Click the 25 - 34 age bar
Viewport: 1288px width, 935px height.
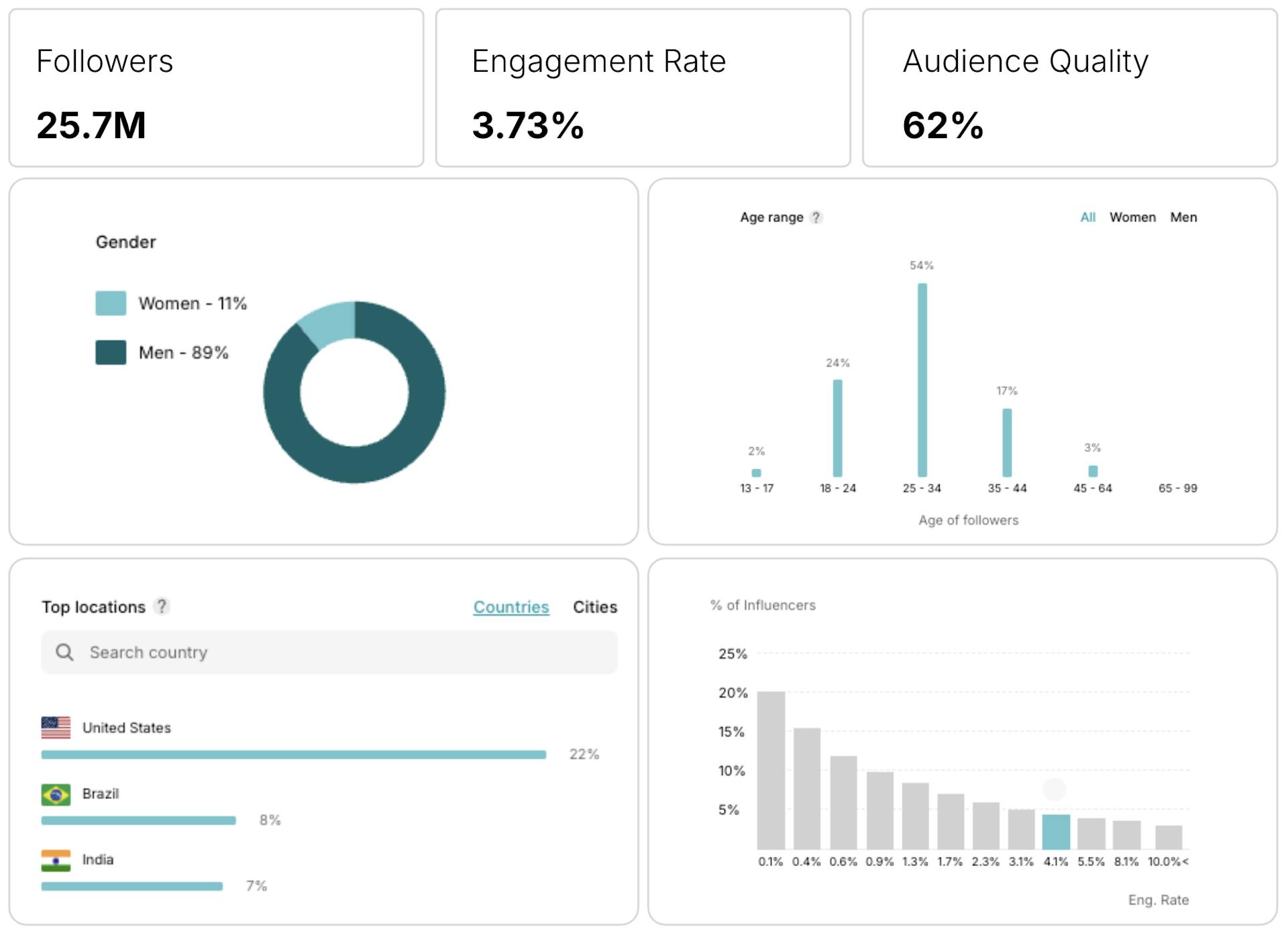pos(922,380)
